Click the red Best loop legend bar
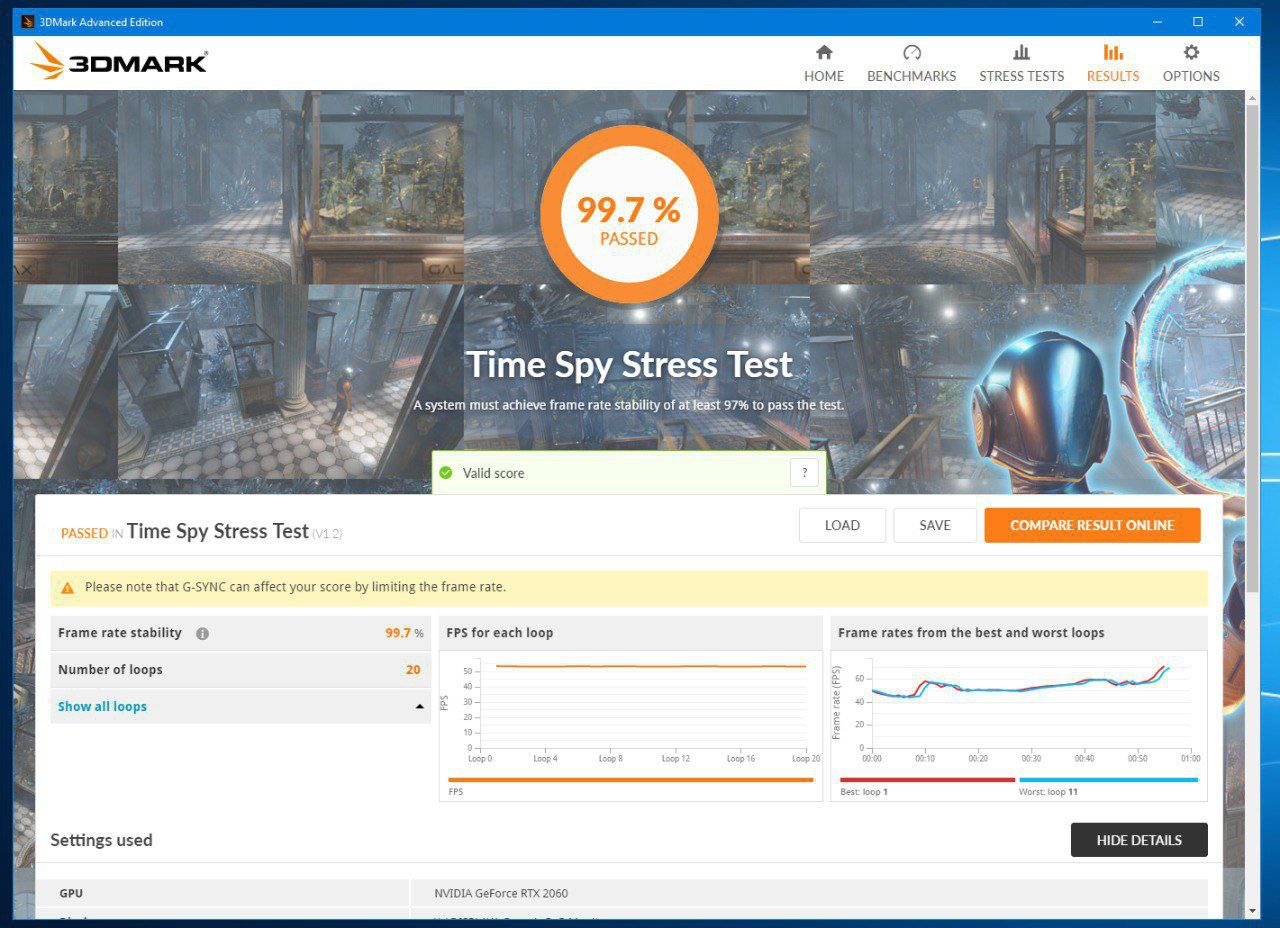Screen dimensions: 1280x928 pos(927,780)
